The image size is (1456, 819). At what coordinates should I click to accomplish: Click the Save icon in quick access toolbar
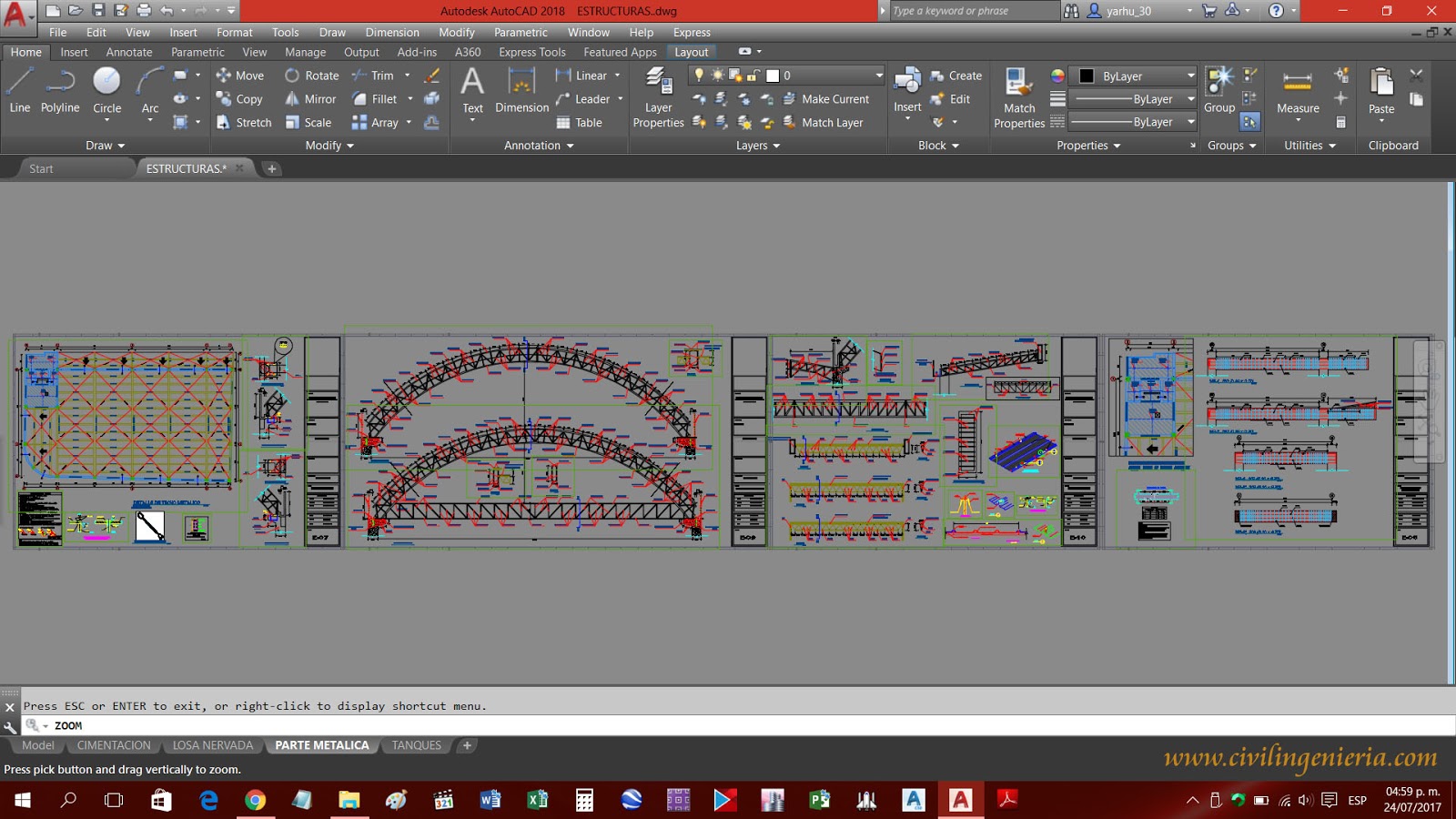tap(98, 10)
